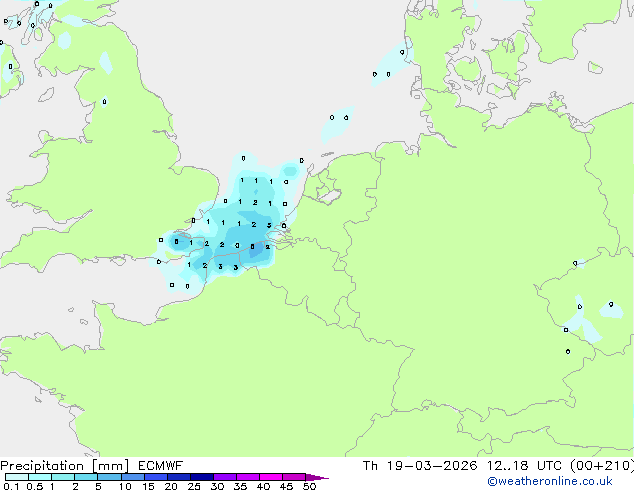Click the legend value label "20"

click(171, 486)
